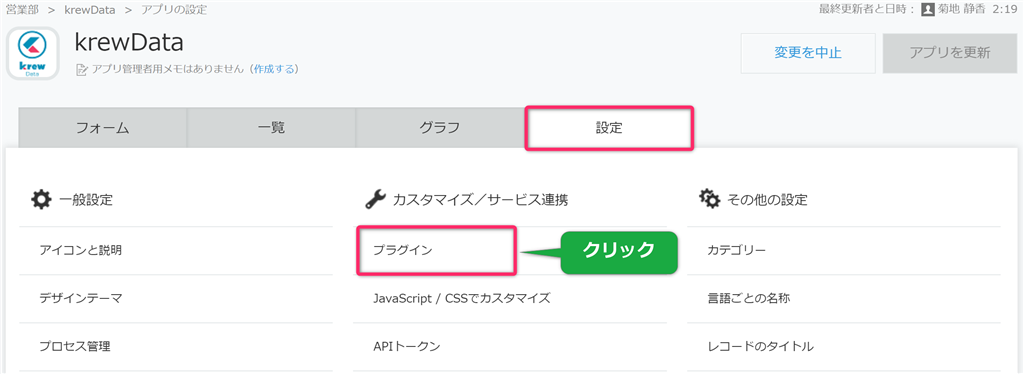This screenshot has width=1024, height=374.
Task: Open the フォーム tab
Action: [103, 128]
